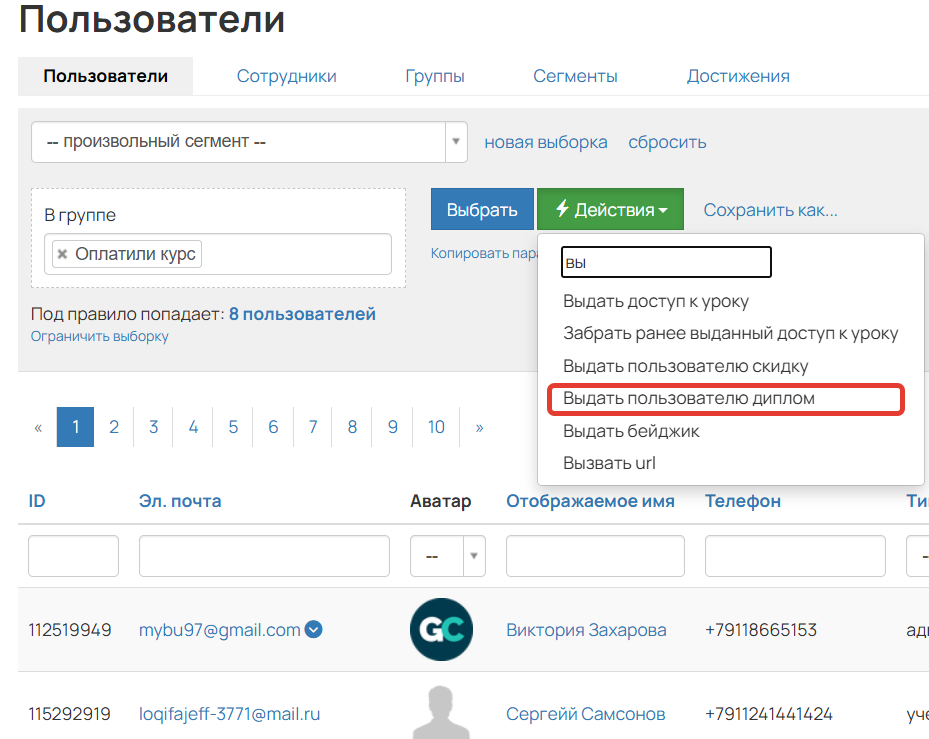Sort by Отображаемое имя column header

(x=590, y=501)
